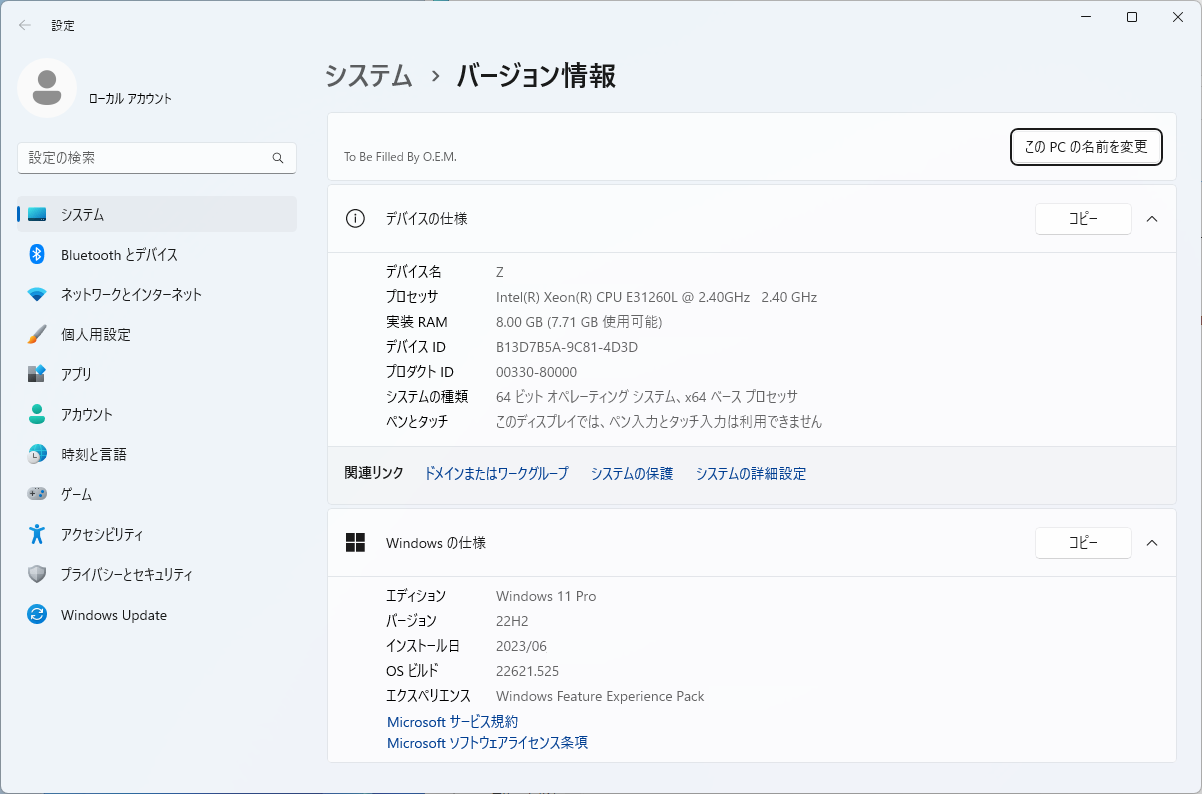1202x794 pixels.
Task: Open ネットワークとインターネット via the Wi-Fi icon
Action: tap(37, 294)
